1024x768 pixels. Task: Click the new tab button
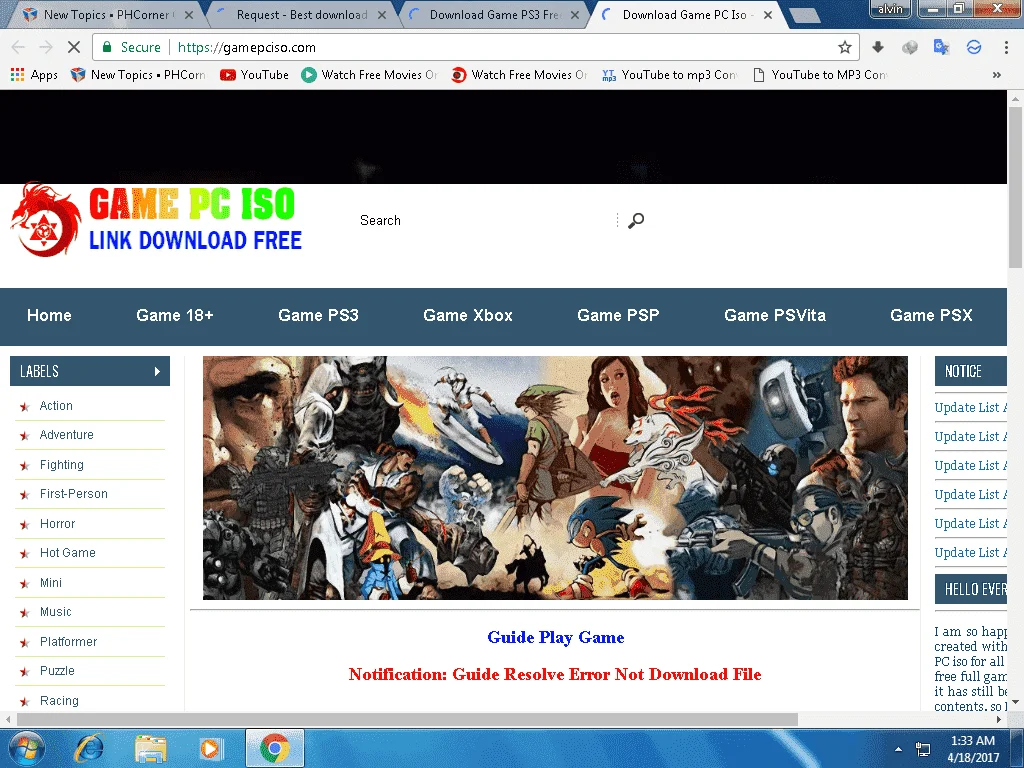(804, 15)
